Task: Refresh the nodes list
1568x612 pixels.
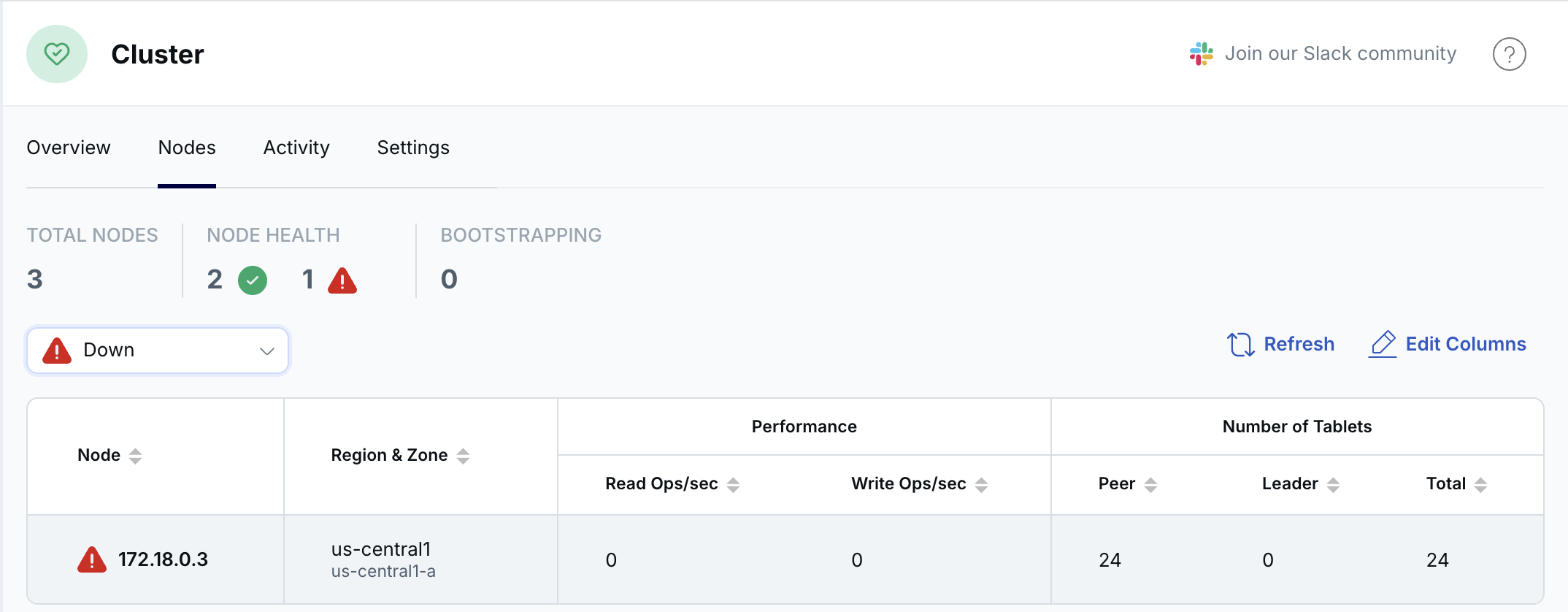Action: [x=1281, y=344]
